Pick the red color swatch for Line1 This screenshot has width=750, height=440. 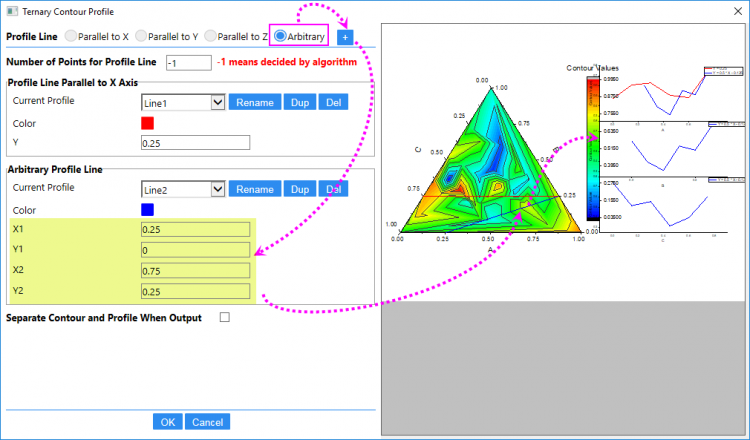pyautogui.click(x=147, y=123)
